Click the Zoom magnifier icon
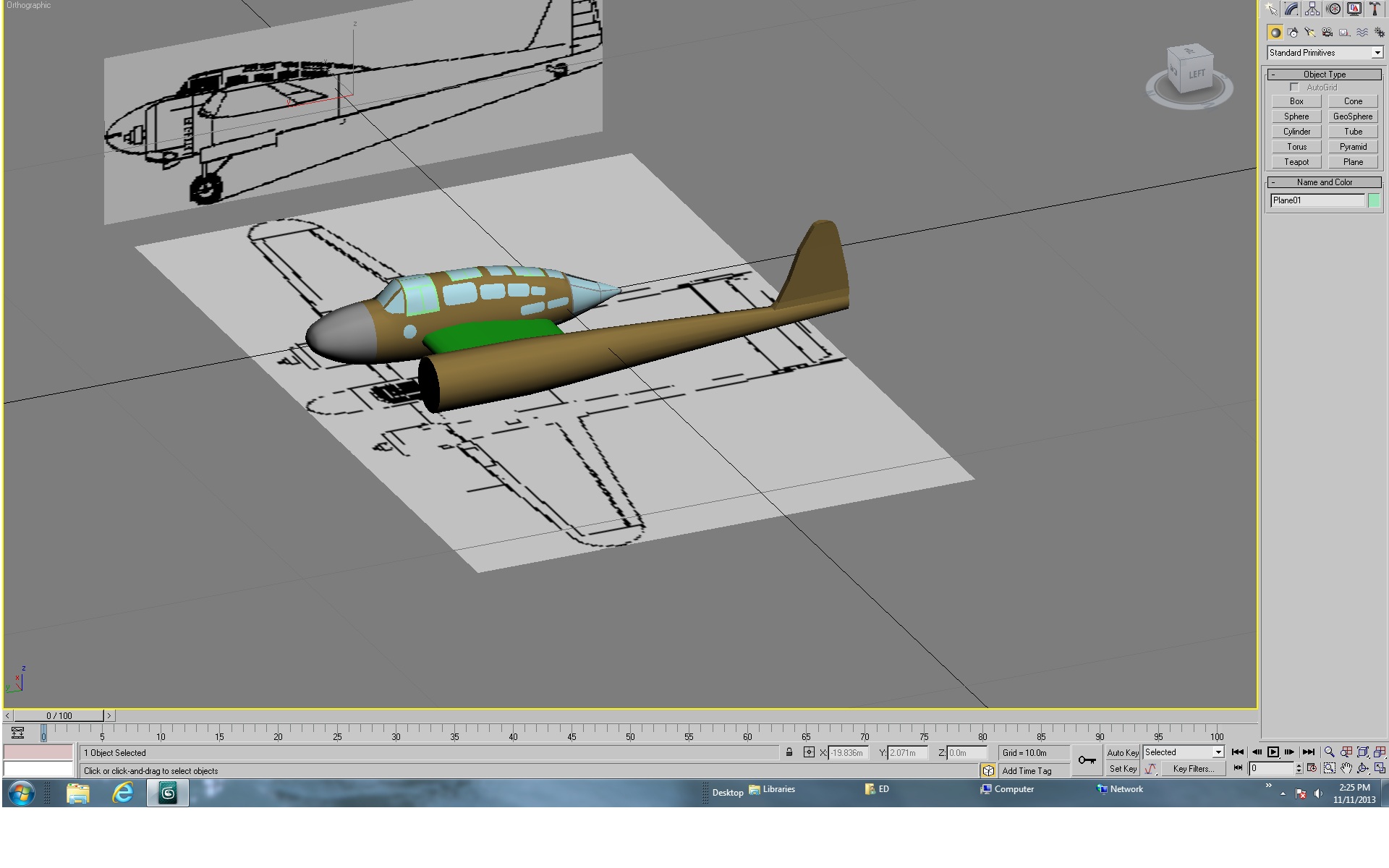 point(1329,752)
